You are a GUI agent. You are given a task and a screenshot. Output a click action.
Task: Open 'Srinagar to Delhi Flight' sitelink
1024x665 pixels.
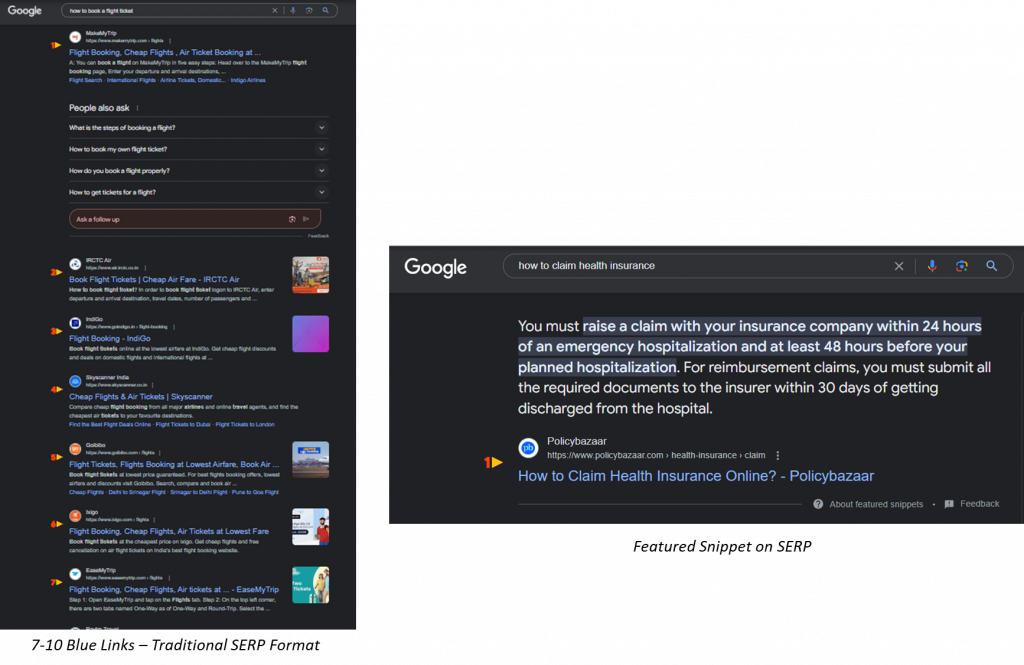[x=199, y=493]
